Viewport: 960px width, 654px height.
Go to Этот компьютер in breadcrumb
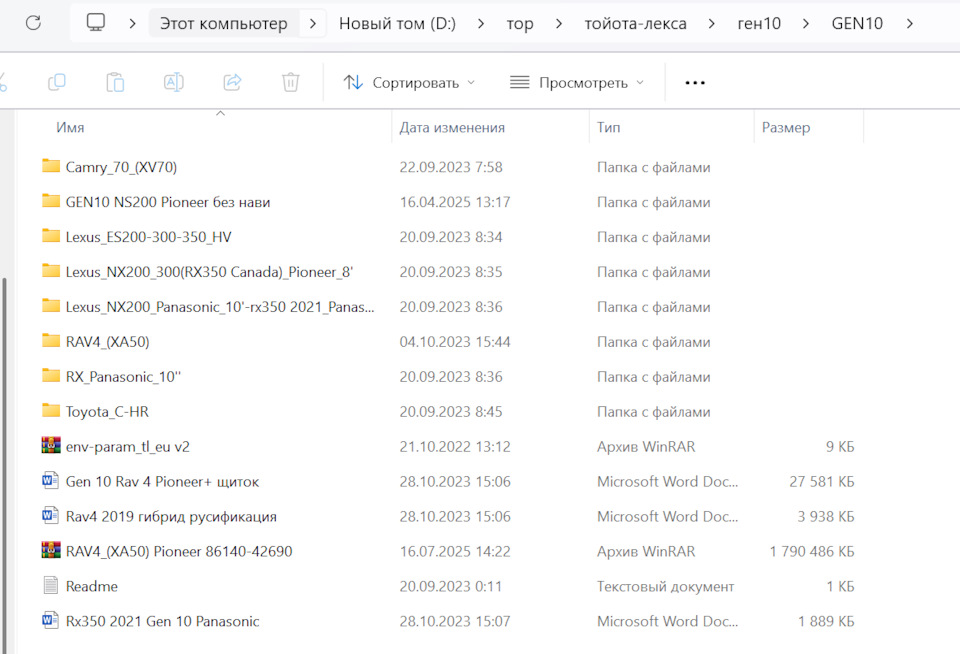tap(223, 24)
